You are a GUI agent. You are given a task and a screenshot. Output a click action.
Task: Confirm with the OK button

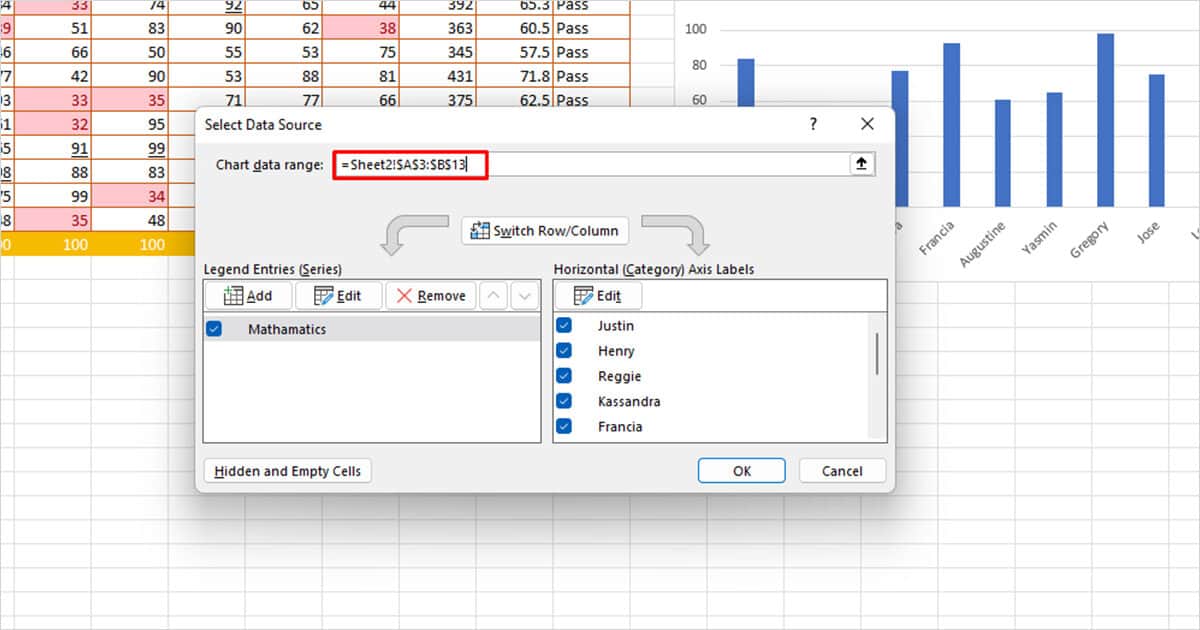point(742,471)
